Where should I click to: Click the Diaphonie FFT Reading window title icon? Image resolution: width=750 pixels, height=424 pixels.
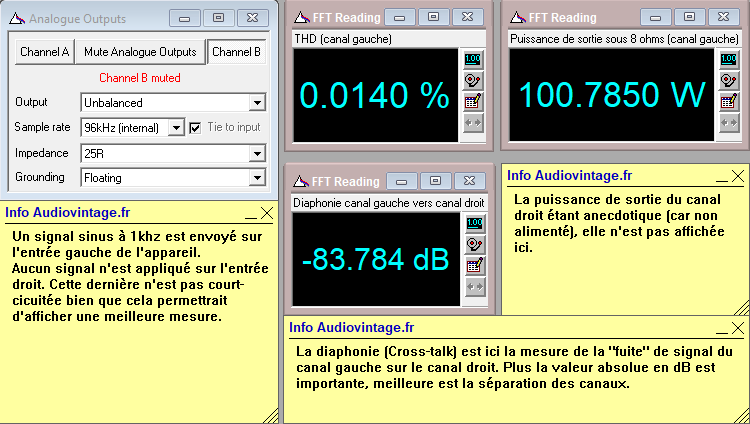[301, 181]
